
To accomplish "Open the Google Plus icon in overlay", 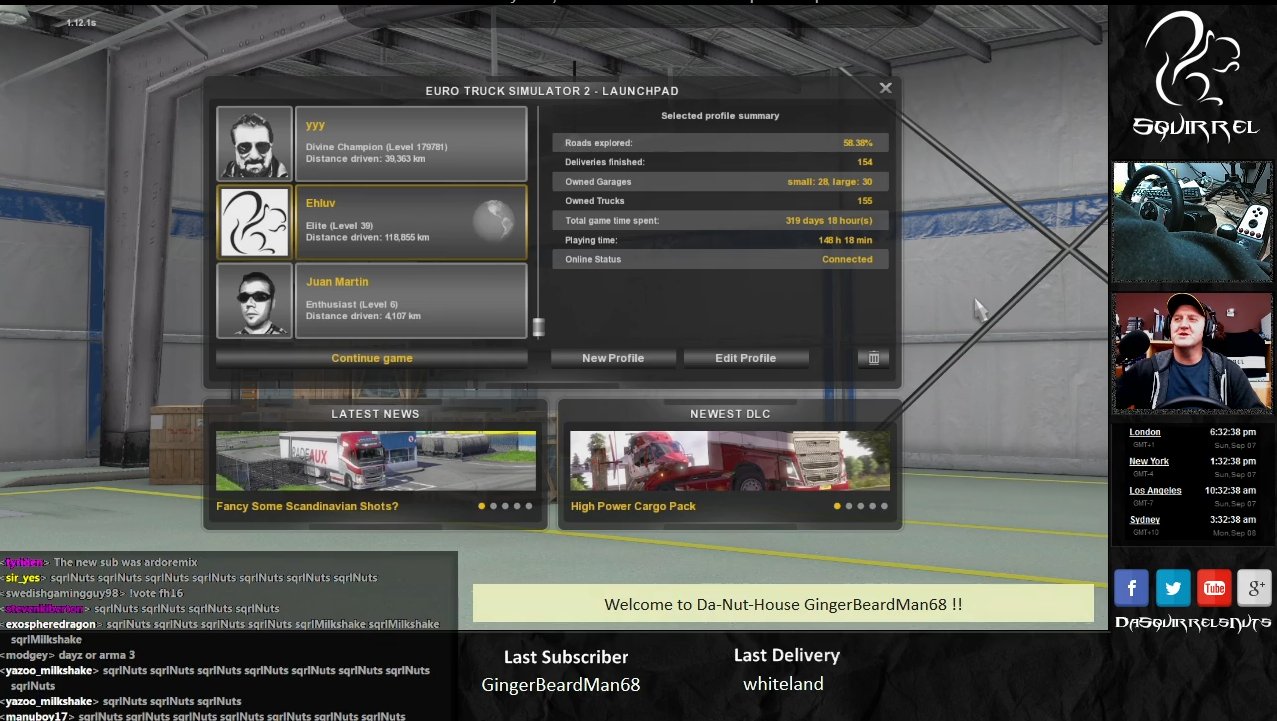I will pos(1254,588).
